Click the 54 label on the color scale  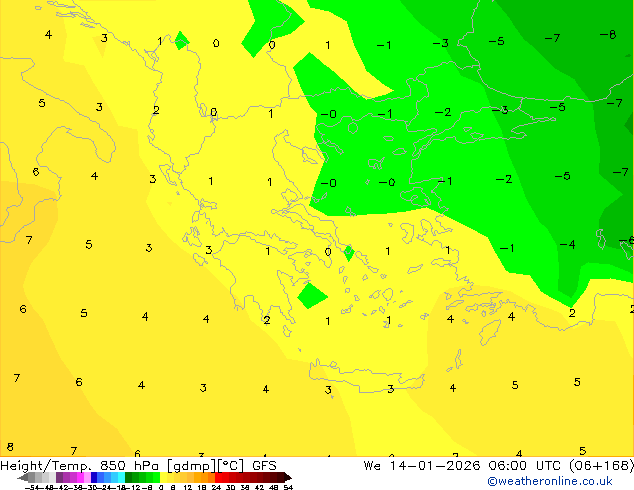[x=288, y=487]
